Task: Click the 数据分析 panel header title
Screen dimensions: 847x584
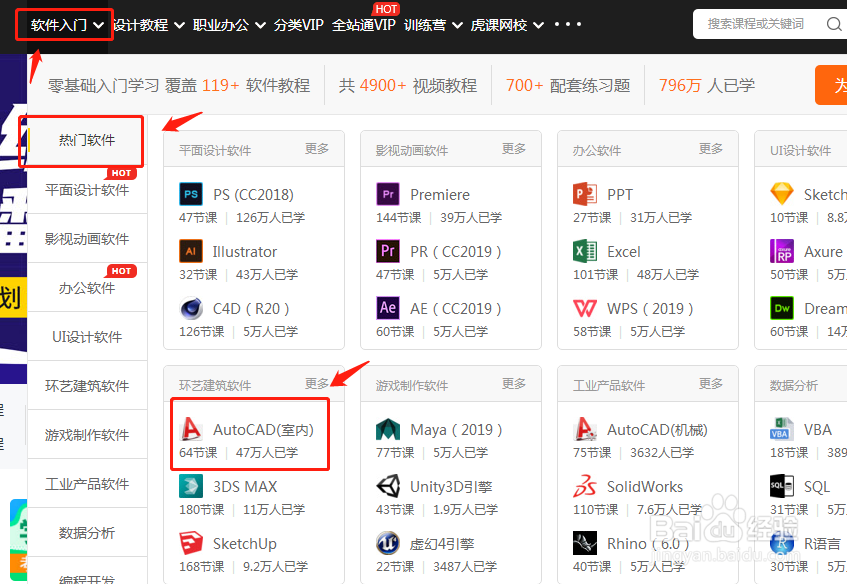Action: pos(794,385)
